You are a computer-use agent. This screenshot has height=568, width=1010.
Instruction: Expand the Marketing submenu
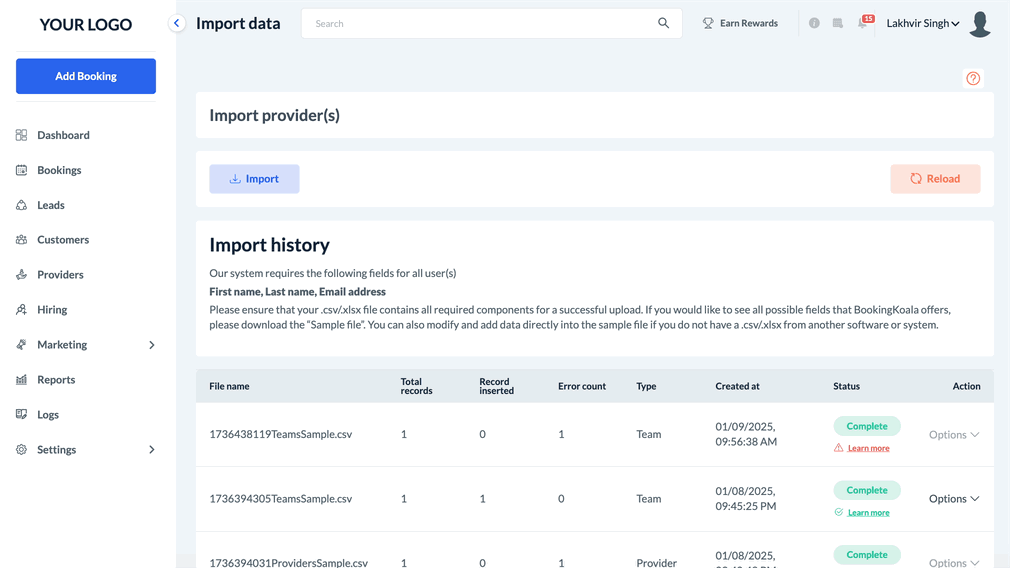[x=152, y=345]
